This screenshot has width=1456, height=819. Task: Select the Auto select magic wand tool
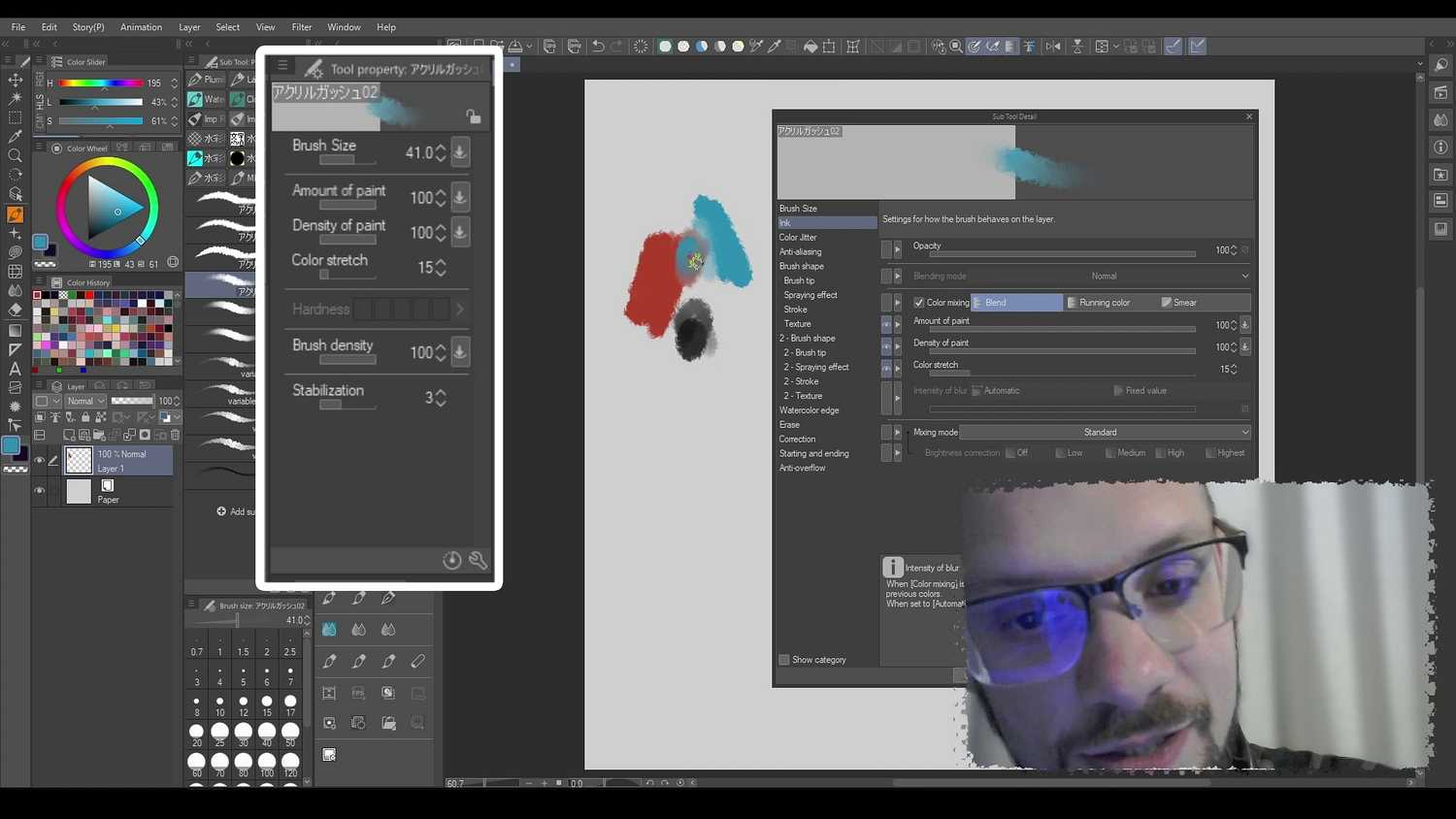tap(15, 98)
